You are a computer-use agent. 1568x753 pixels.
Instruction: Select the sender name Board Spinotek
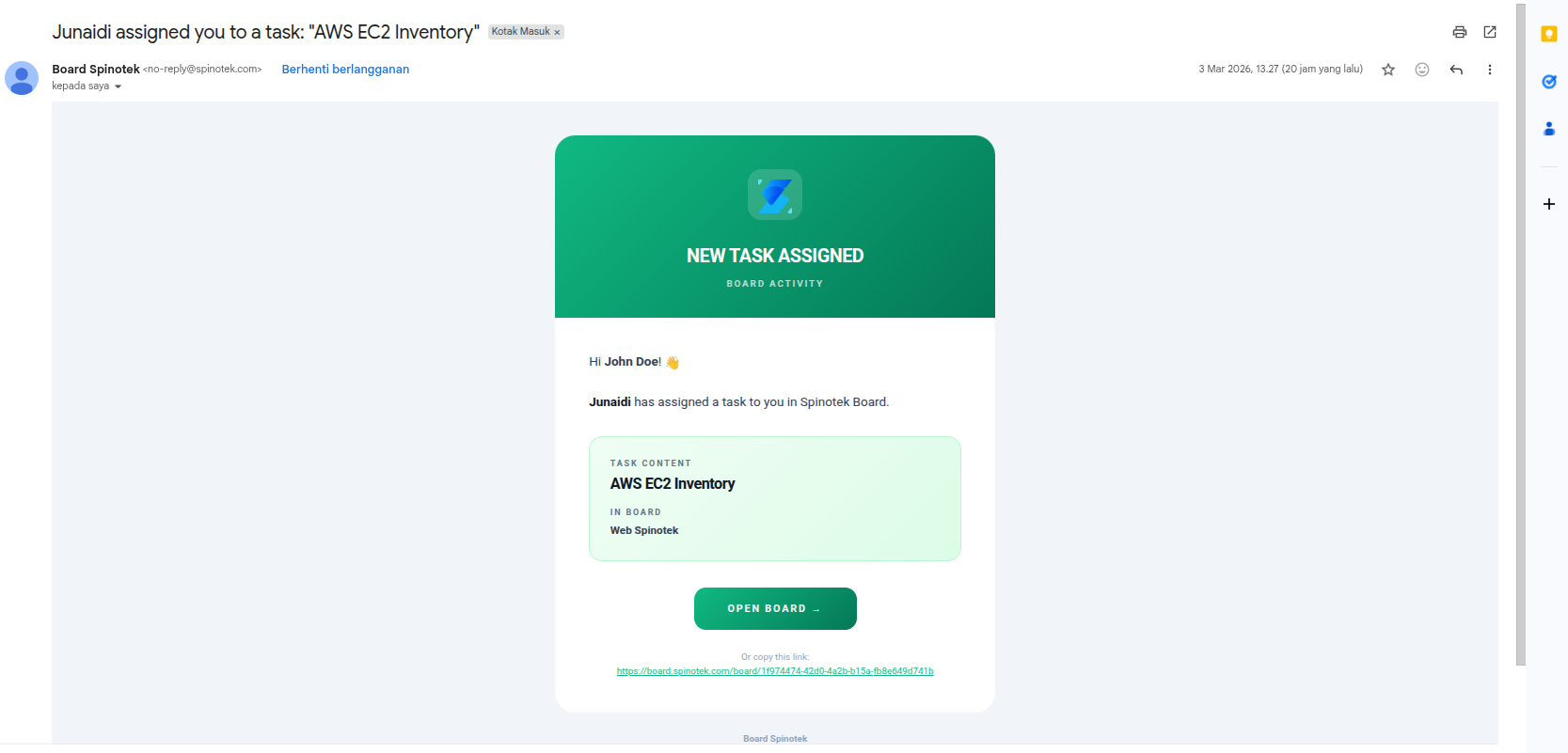(x=95, y=69)
